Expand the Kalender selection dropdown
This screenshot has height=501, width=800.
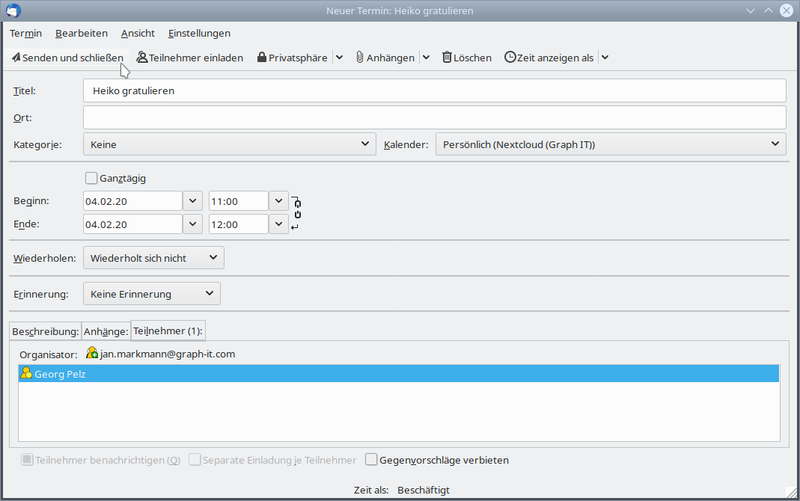[610, 145]
